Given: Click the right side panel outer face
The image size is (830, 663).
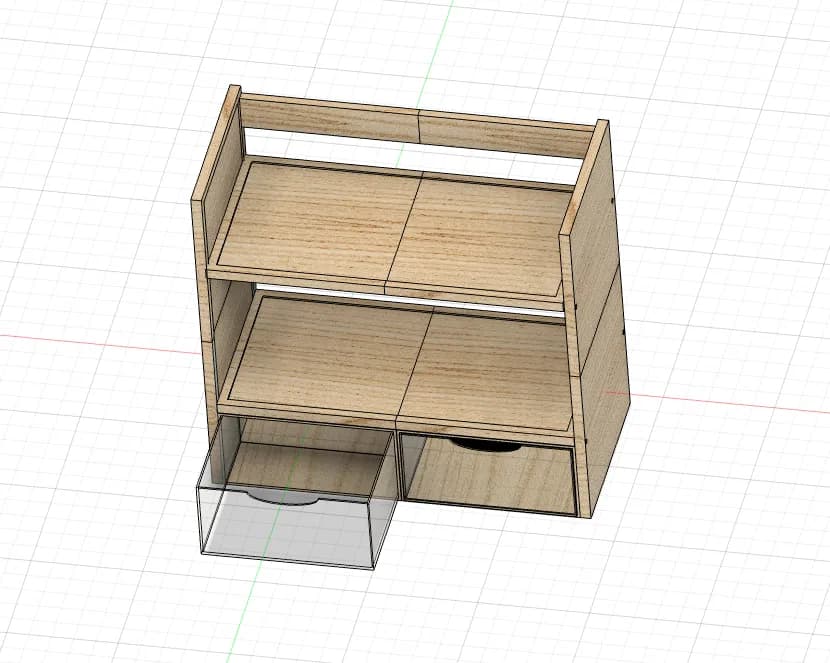Looking at the screenshot, I should [601, 317].
